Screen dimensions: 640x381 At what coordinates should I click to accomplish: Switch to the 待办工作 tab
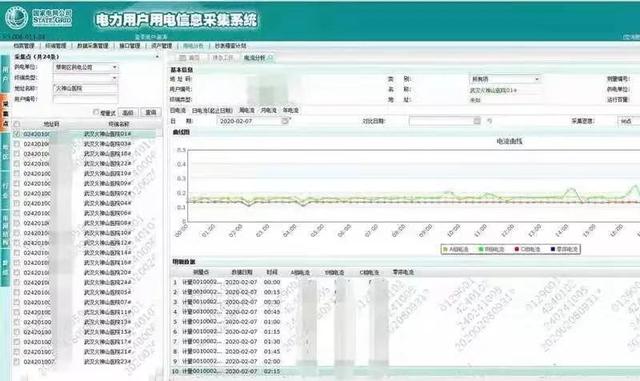223,58
